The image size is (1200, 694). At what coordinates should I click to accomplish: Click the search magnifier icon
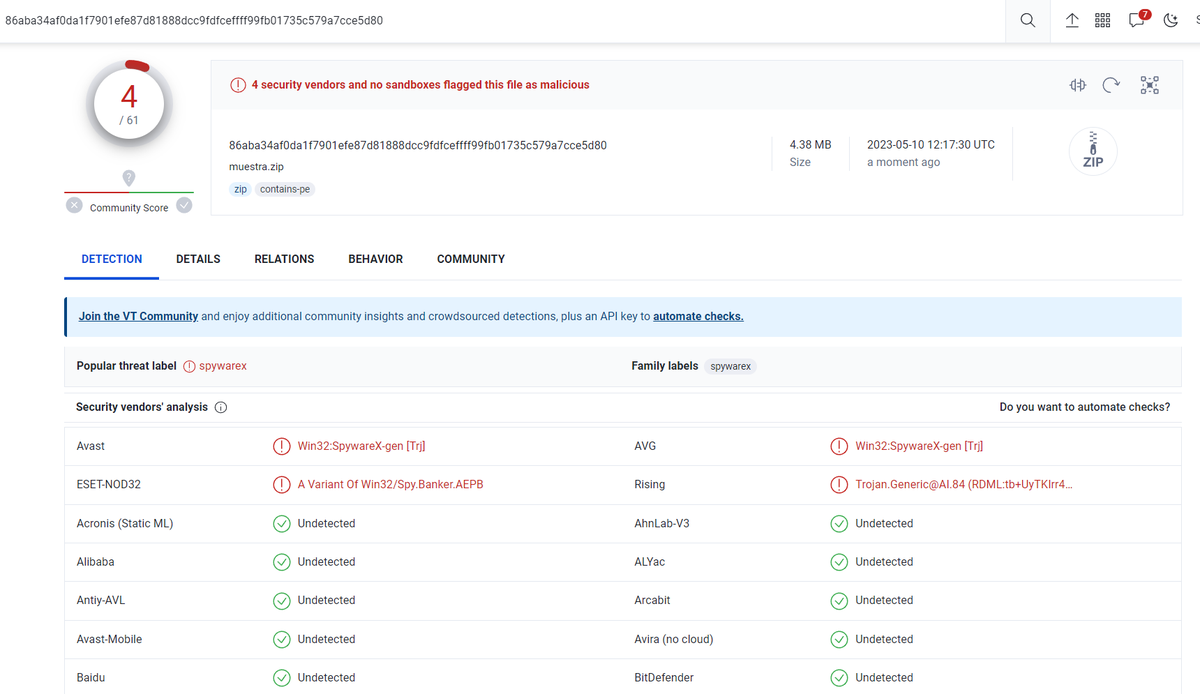pyautogui.click(x=1027, y=20)
